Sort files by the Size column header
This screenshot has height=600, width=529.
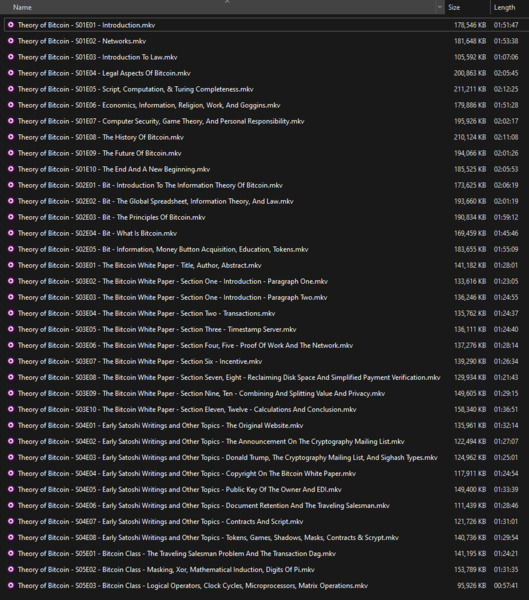click(454, 7)
